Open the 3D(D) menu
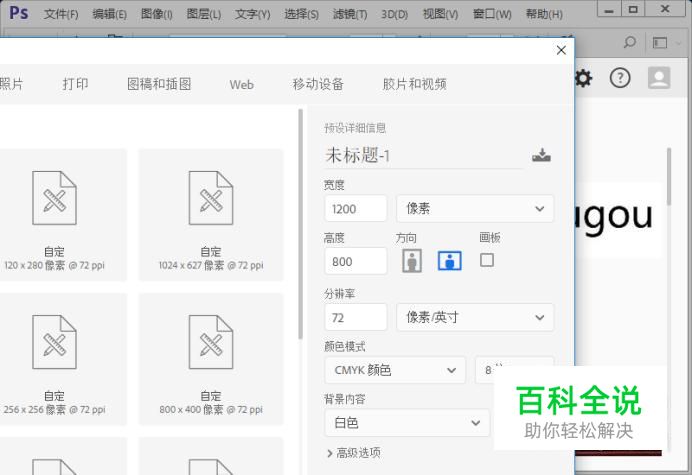Viewport: 692px width, 475px height. (394, 14)
